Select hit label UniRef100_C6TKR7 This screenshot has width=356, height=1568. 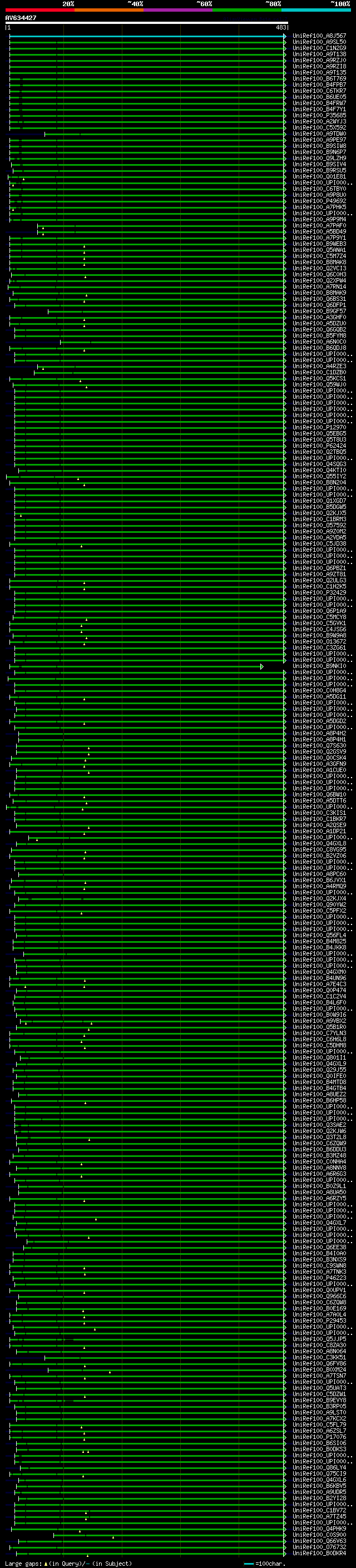(x=319, y=91)
